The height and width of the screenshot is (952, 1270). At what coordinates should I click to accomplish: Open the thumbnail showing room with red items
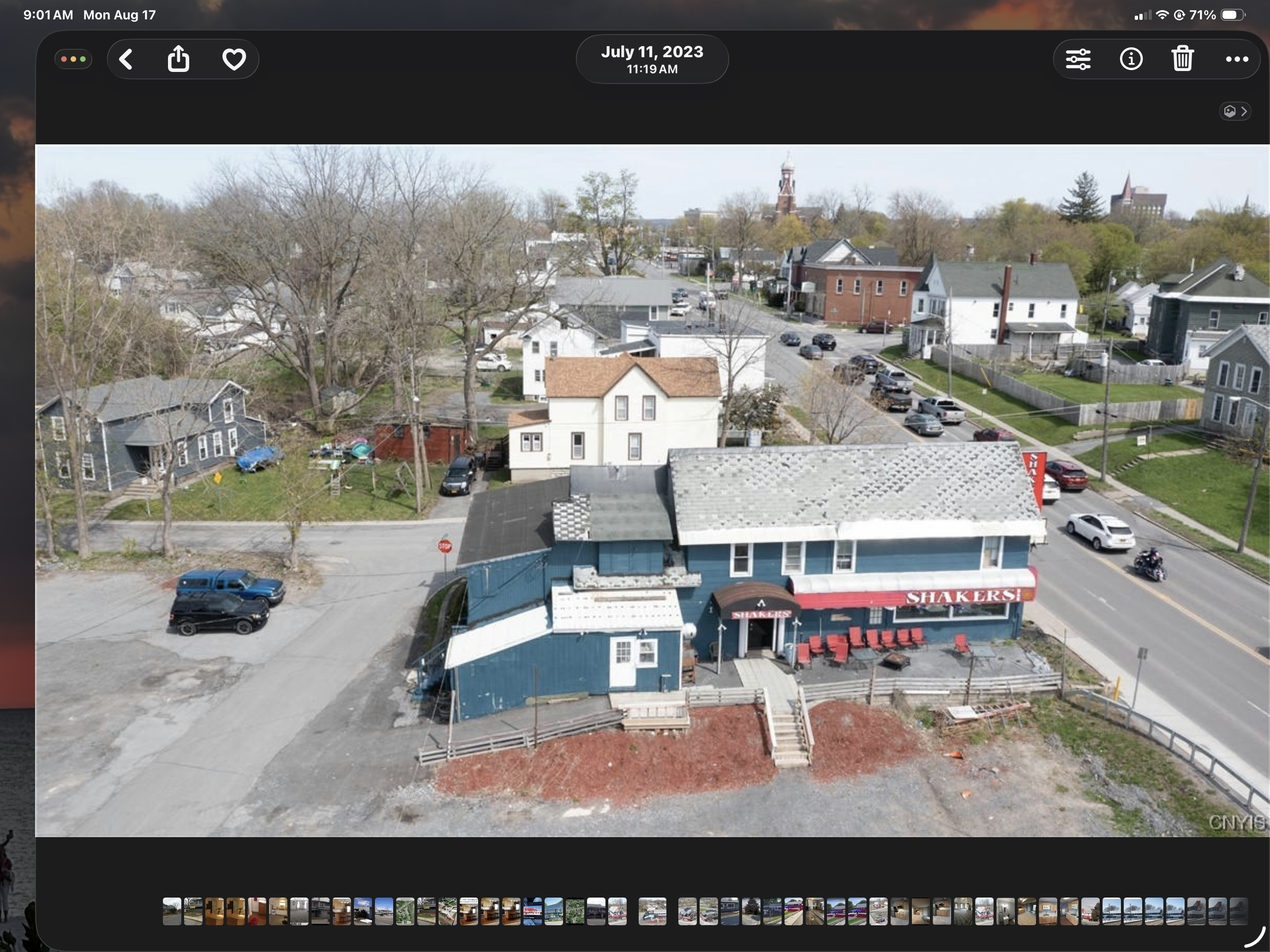(x=257, y=911)
